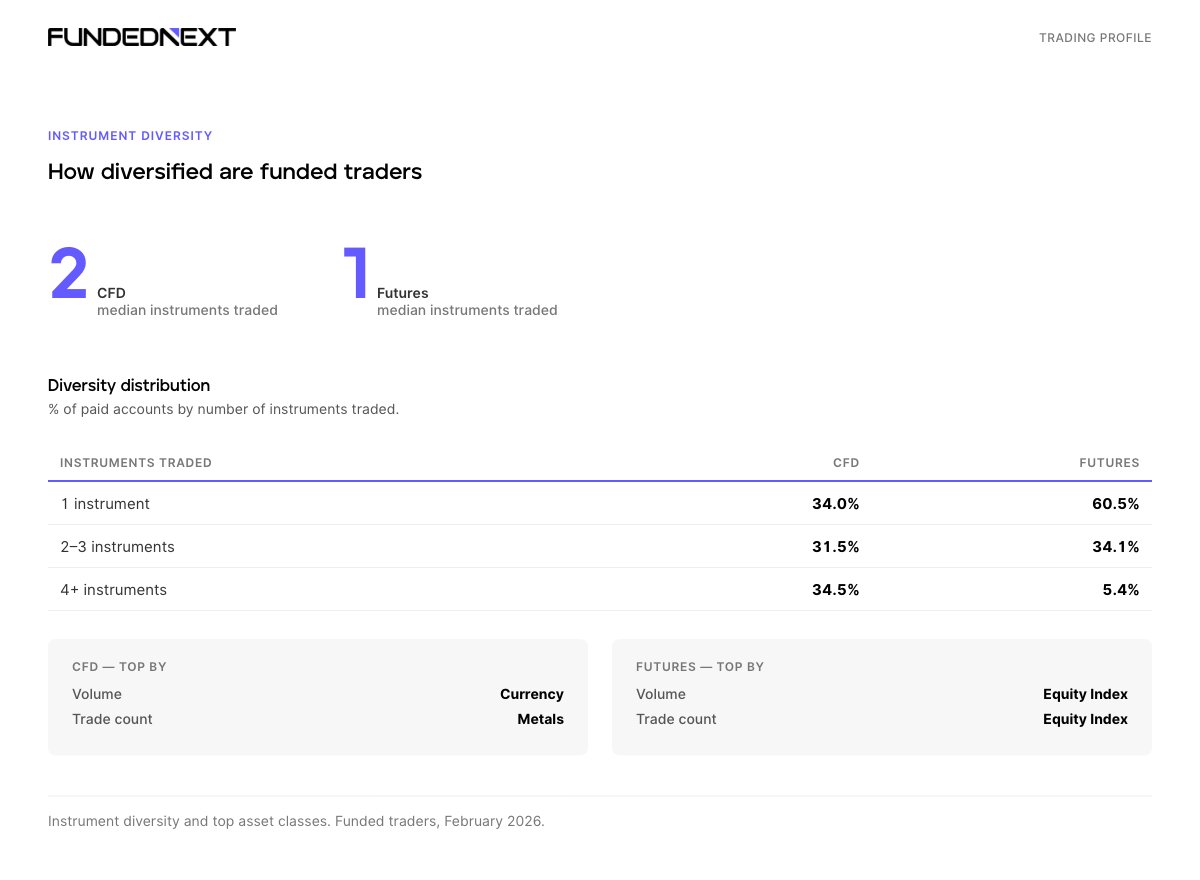
Task: Click the February 2026 footnote text
Action: click(x=296, y=821)
